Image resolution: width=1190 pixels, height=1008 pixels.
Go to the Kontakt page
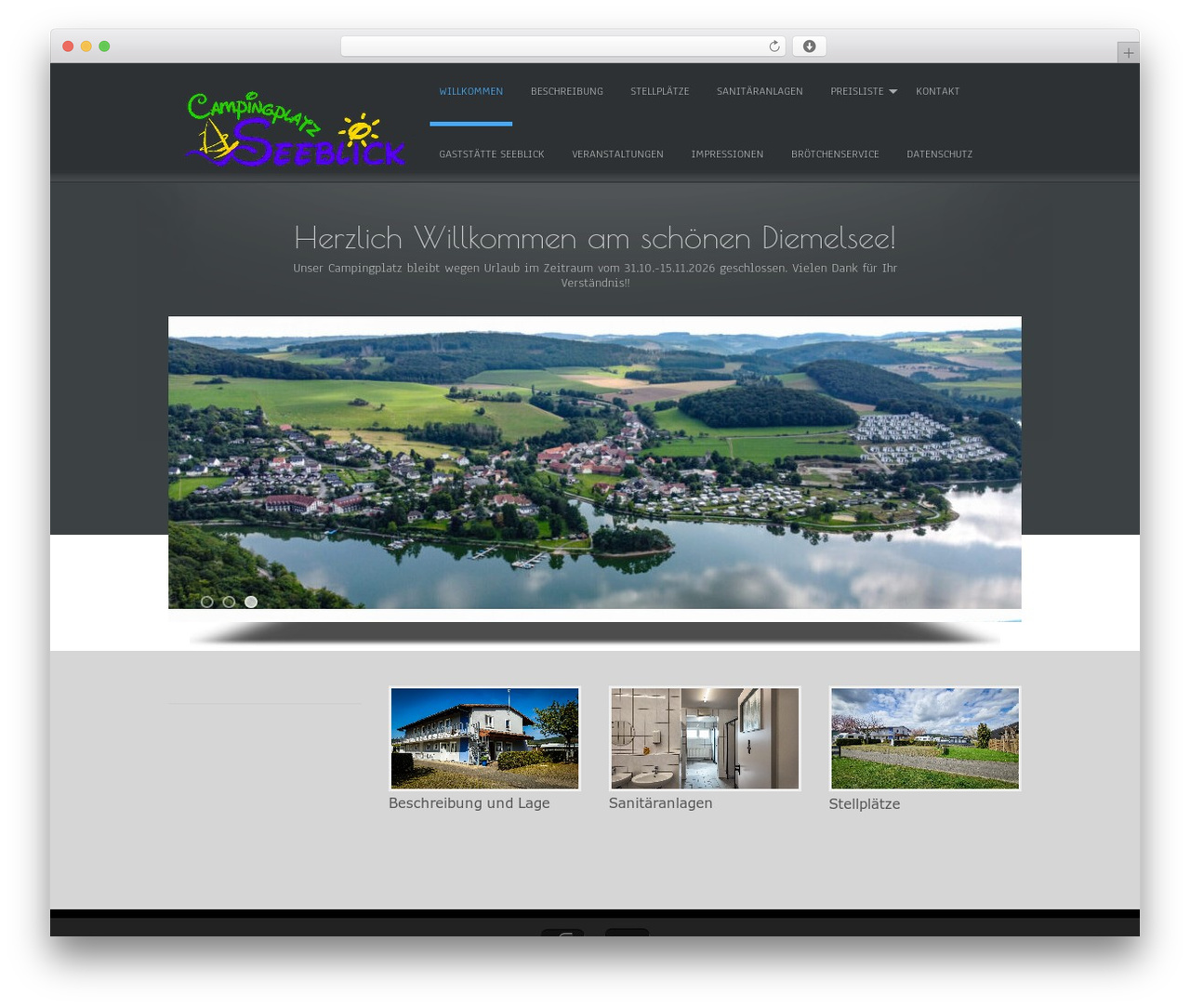(x=937, y=91)
